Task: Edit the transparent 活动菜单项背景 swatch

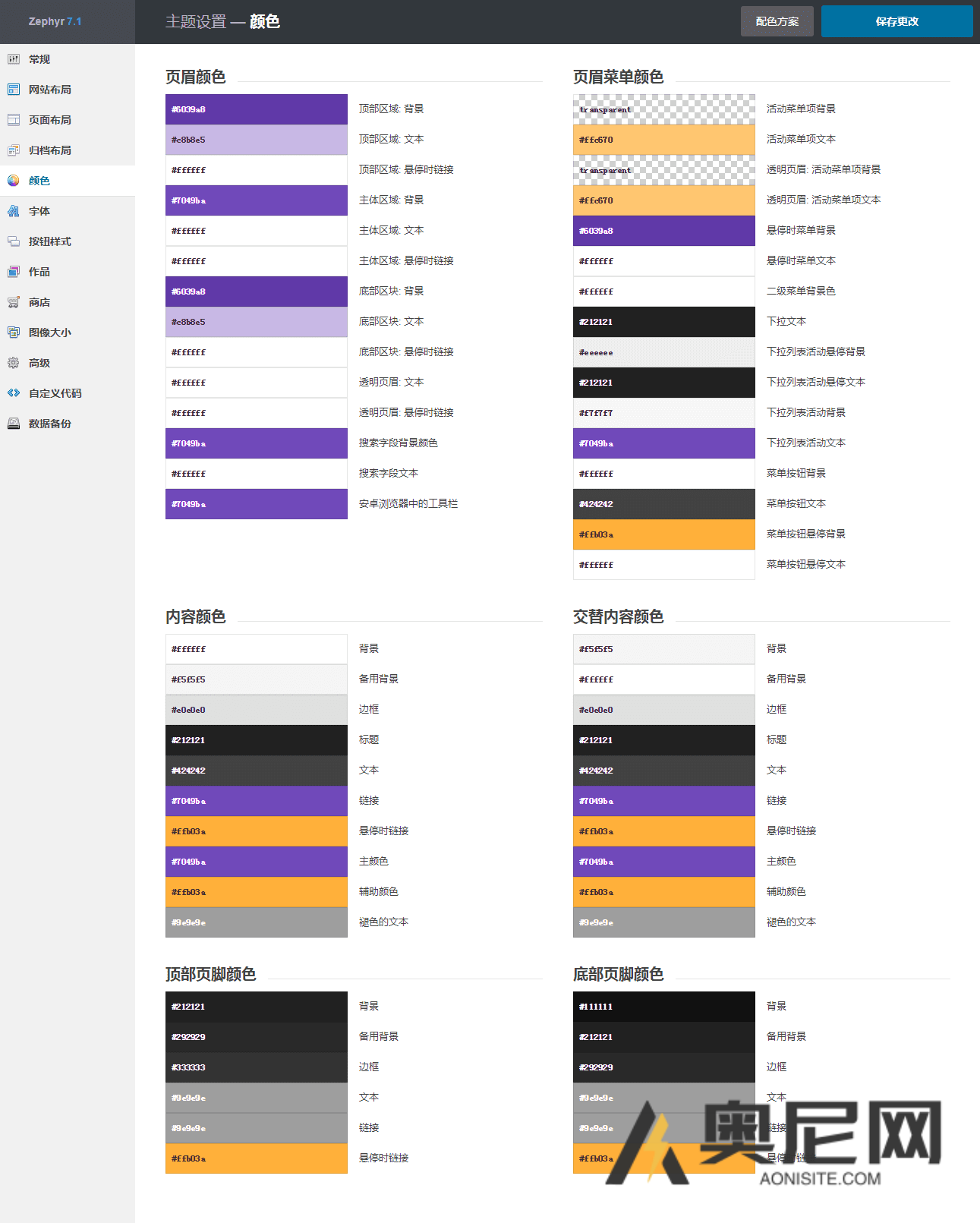Action: point(663,109)
